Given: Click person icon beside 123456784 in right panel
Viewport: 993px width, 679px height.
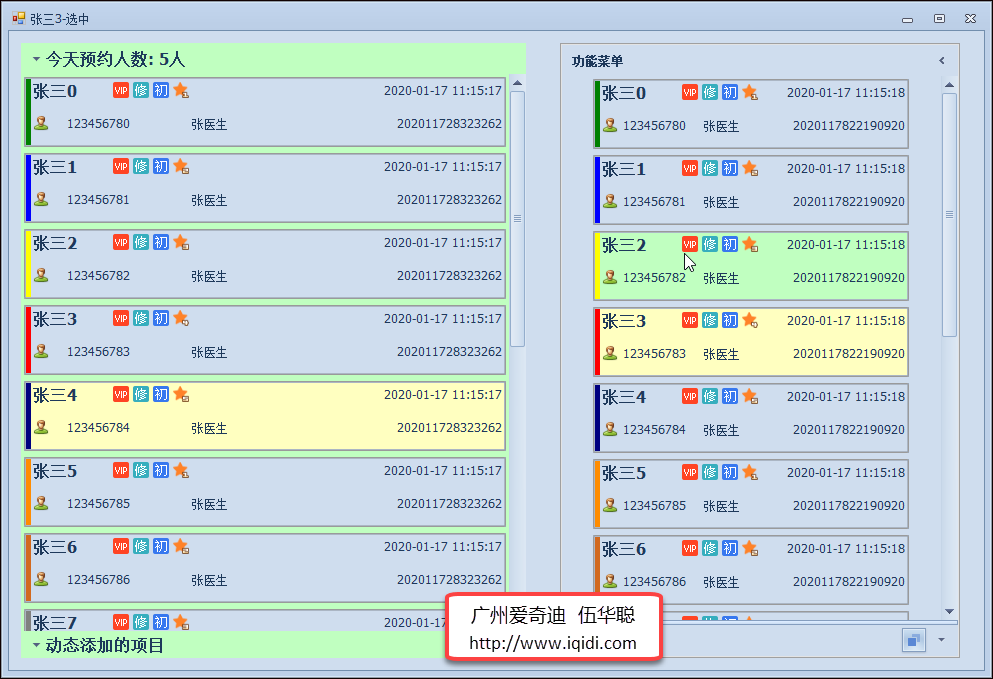Looking at the screenshot, I should click(x=610, y=429).
